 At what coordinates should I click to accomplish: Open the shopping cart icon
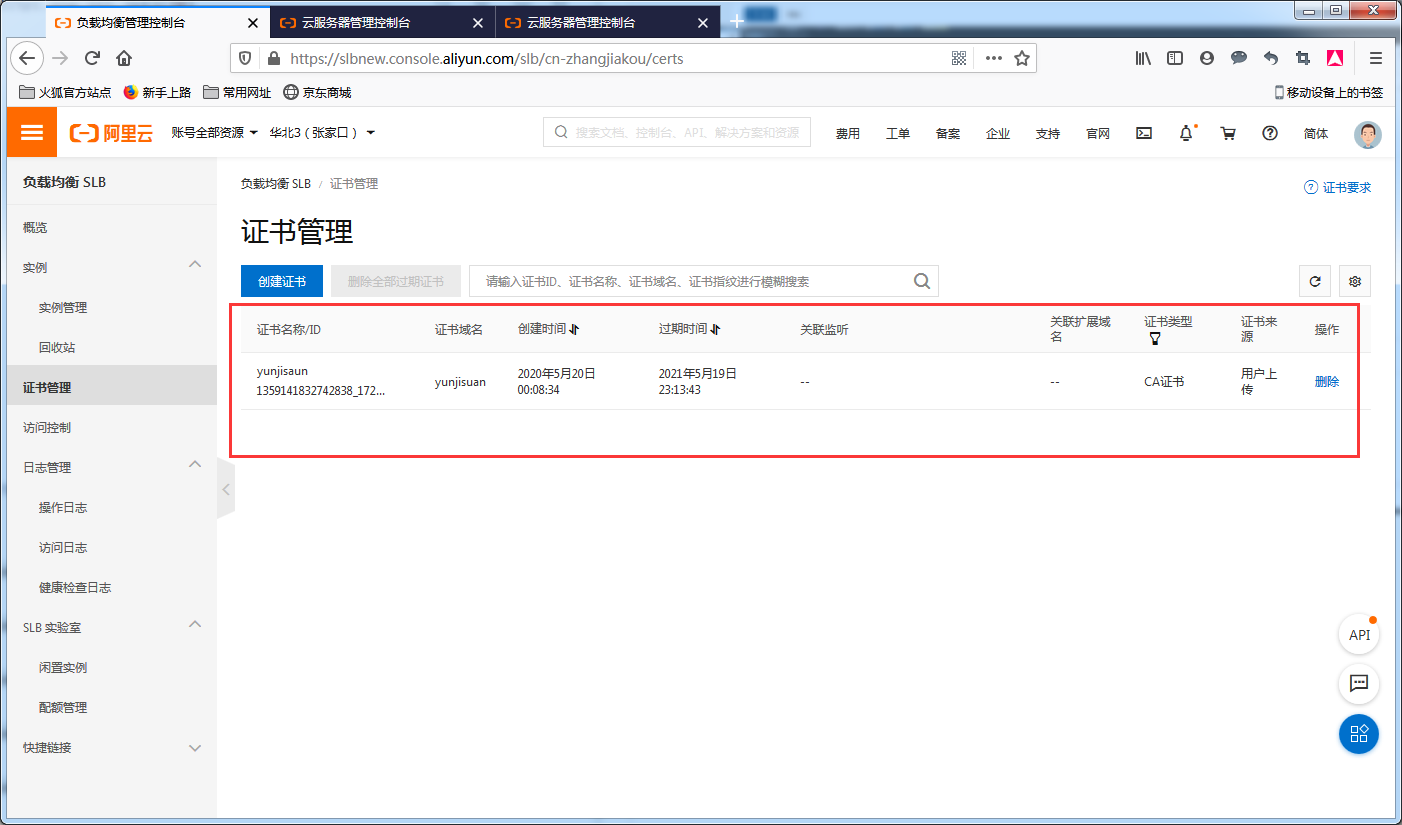tap(1228, 131)
